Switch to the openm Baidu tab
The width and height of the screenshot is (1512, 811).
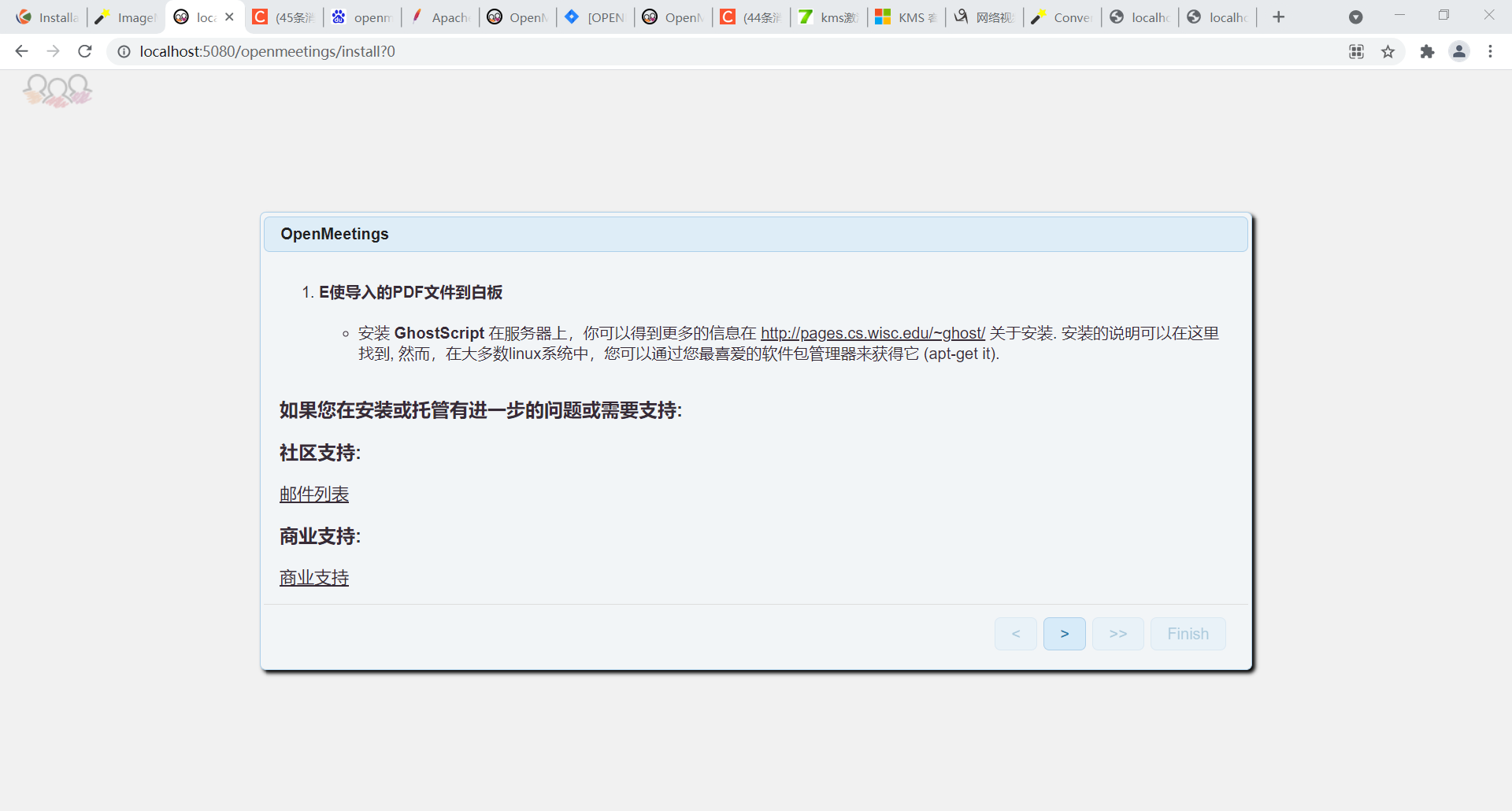pos(362,17)
